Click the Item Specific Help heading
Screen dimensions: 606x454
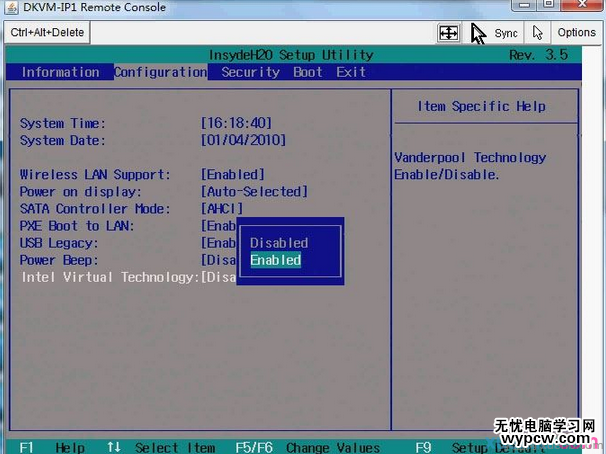[x=482, y=106]
